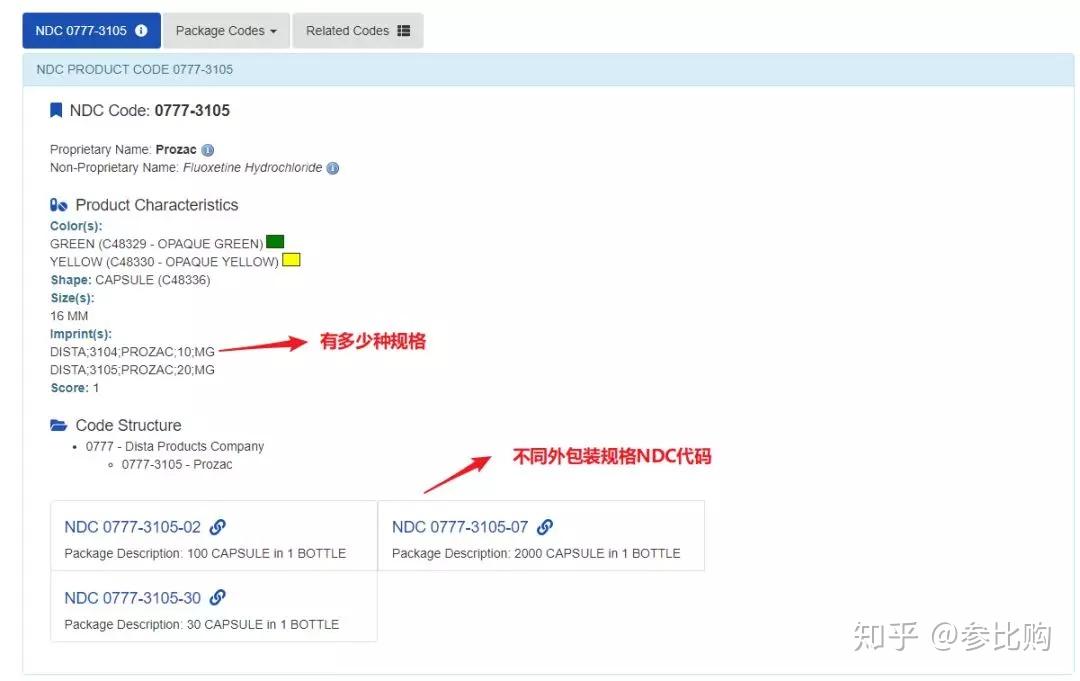Click the link icon after NDC 0777-3105-02
Screen dimensions: 1080x681
pos(218,527)
